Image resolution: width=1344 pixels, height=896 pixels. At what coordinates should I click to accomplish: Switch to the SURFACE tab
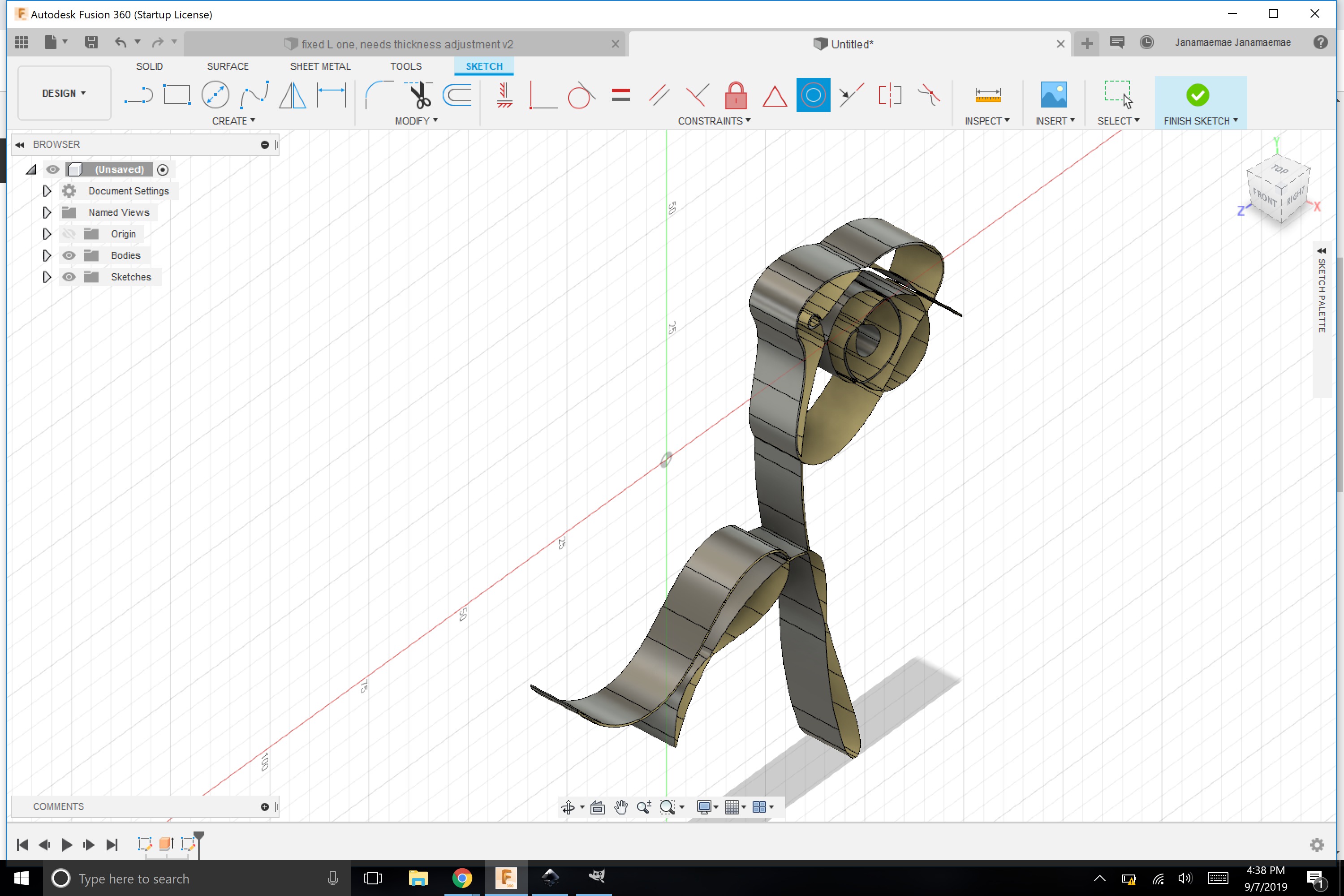coord(228,66)
